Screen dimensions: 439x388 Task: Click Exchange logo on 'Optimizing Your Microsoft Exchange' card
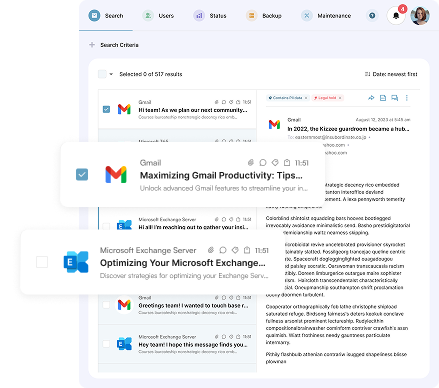tap(76, 262)
